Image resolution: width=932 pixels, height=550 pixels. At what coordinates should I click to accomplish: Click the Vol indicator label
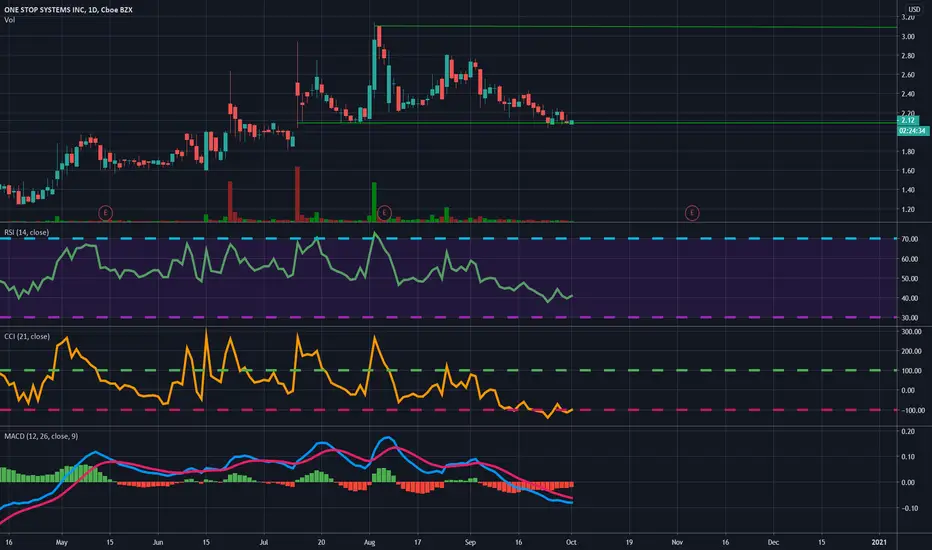(x=10, y=20)
